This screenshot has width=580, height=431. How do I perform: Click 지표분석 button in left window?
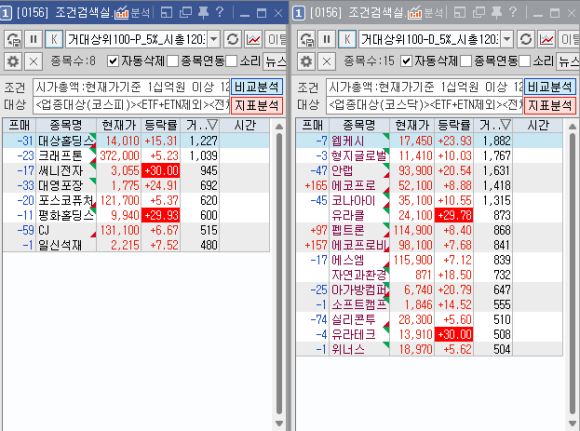257,105
